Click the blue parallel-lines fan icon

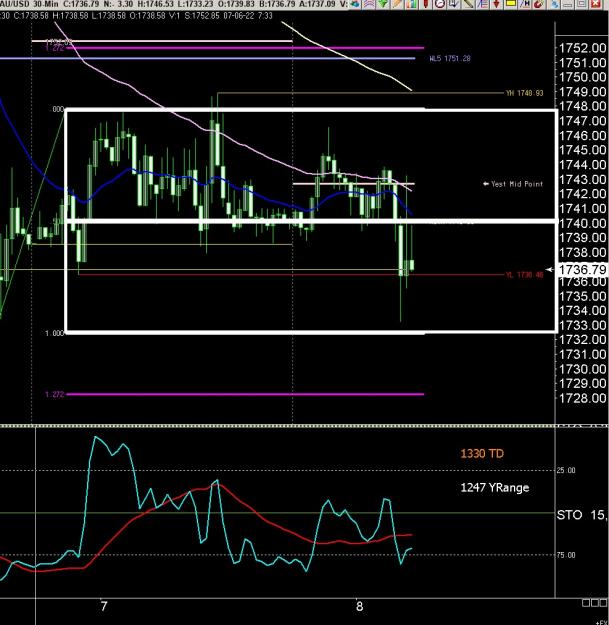(x=483, y=3)
